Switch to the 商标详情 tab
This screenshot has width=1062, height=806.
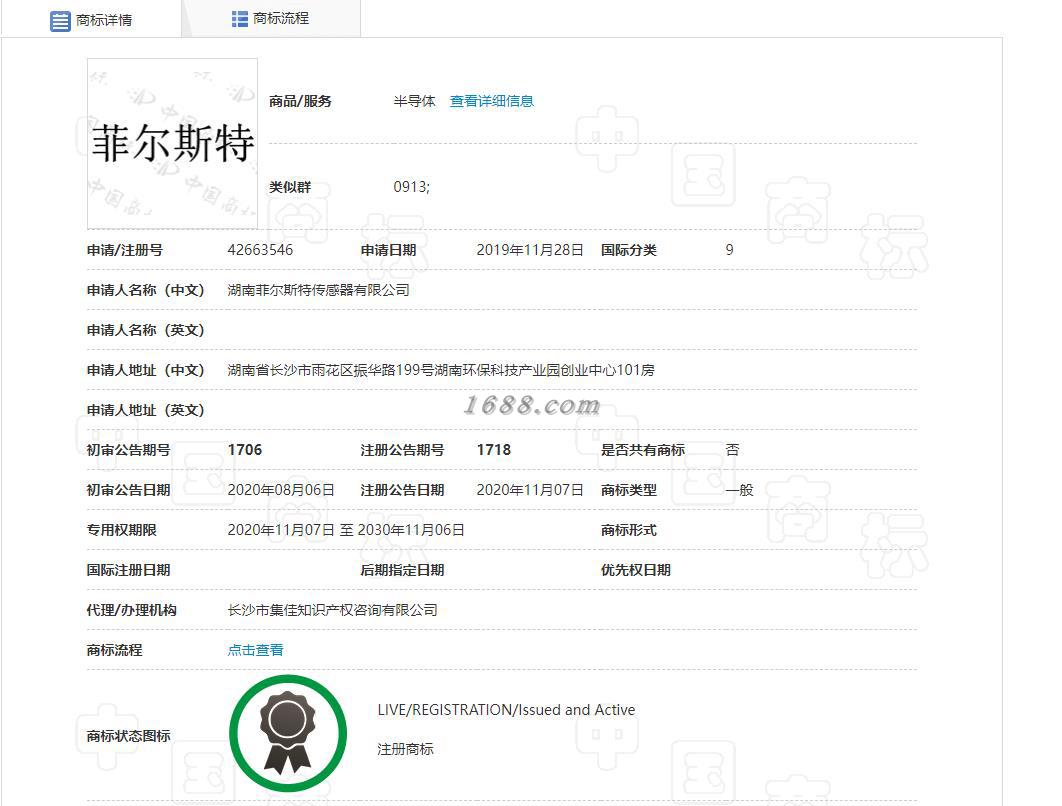[91, 20]
